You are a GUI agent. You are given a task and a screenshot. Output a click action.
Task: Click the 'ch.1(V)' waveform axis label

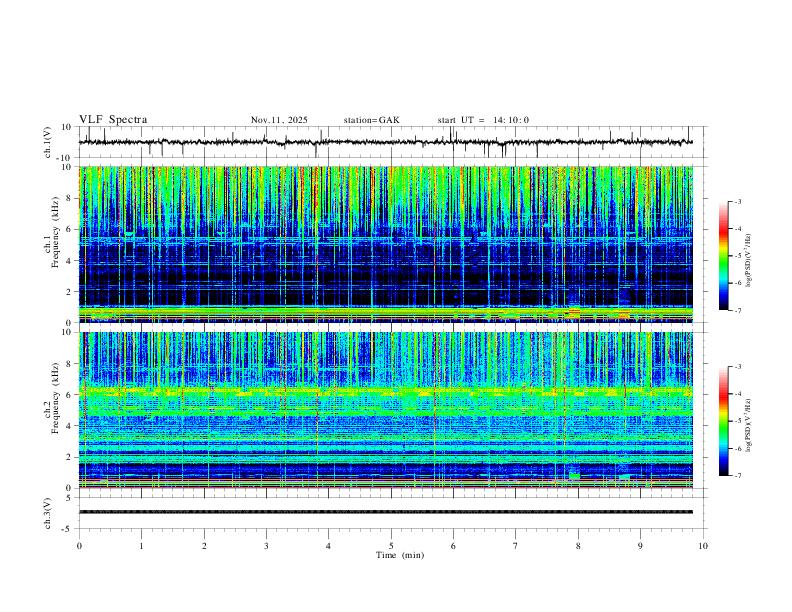click(48, 142)
